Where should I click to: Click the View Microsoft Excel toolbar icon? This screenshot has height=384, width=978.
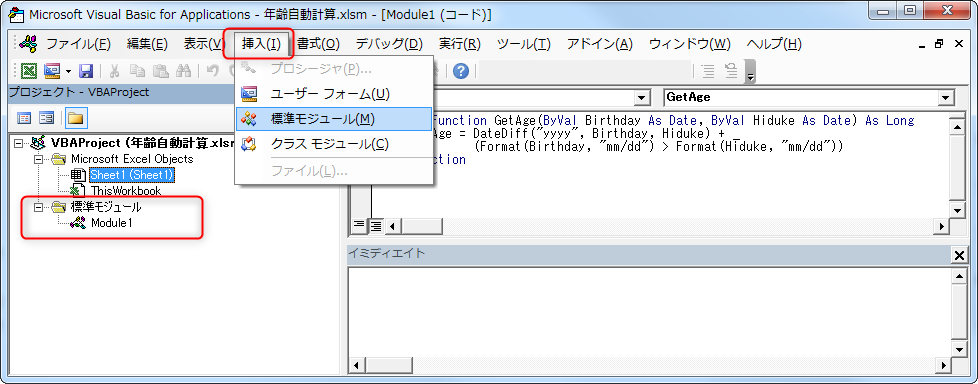[29, 71]
